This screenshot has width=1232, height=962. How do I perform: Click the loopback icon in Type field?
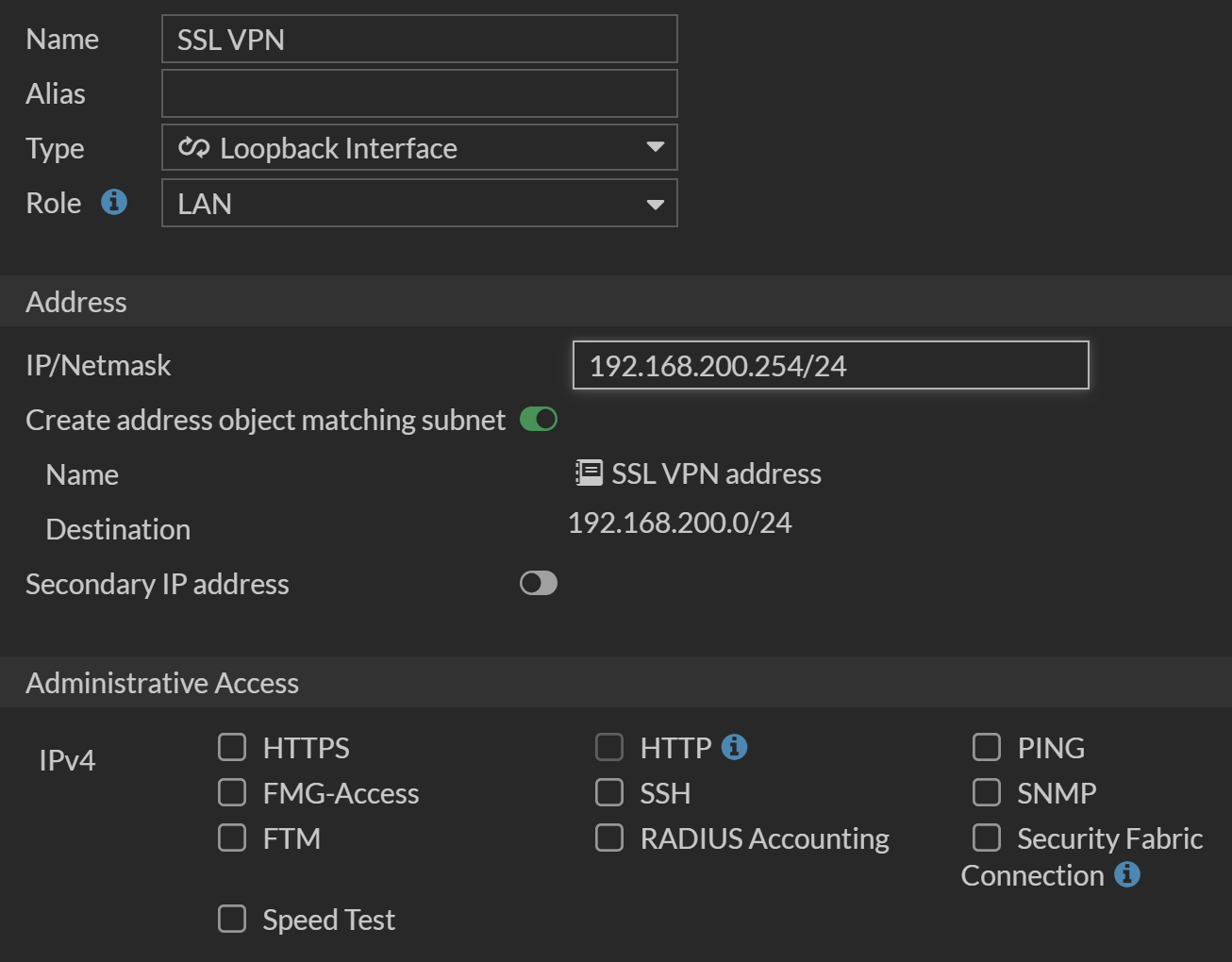193,148
